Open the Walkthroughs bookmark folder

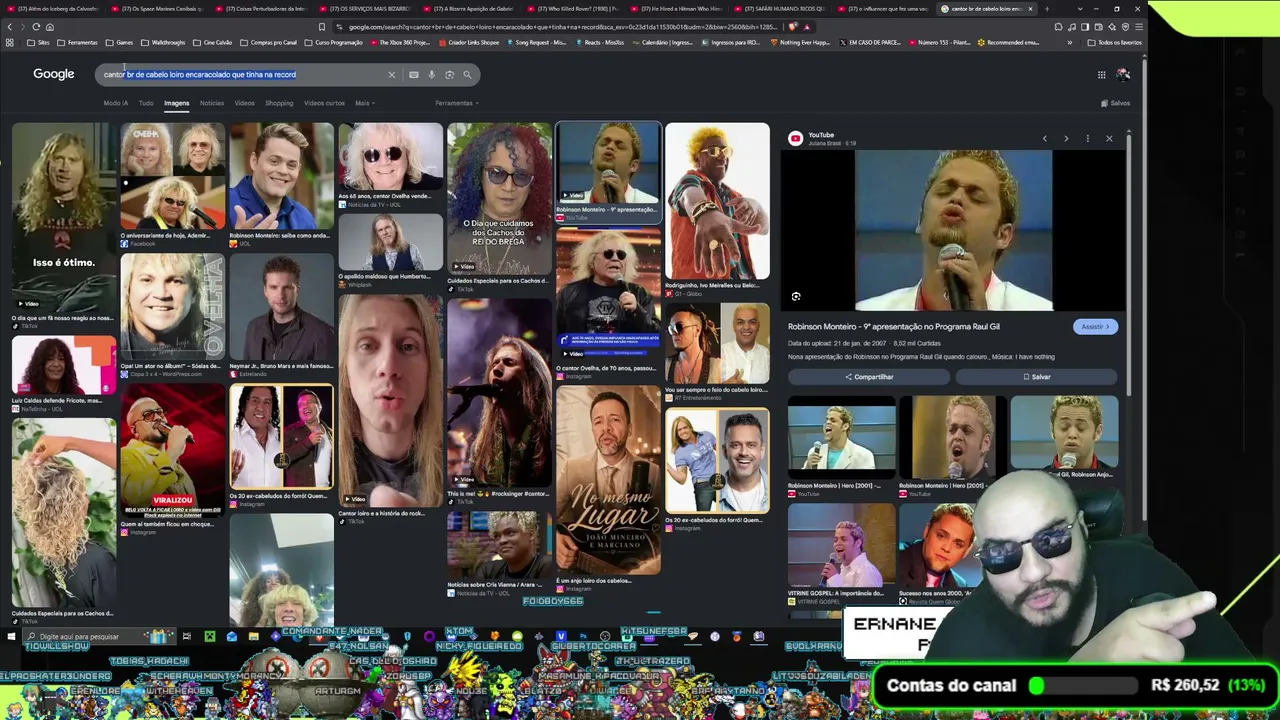pos(163,43)
